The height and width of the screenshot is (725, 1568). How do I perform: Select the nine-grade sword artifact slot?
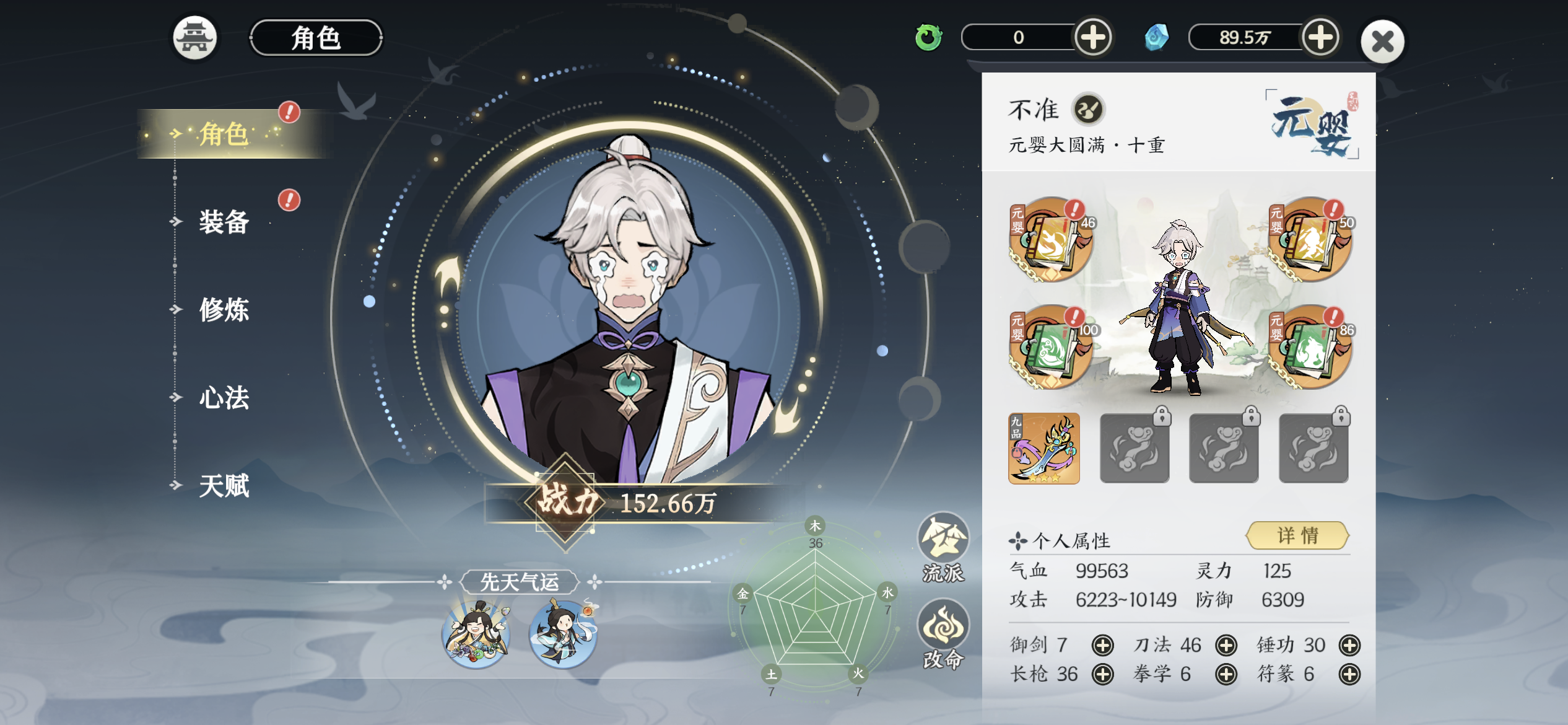click(1044, 449)
